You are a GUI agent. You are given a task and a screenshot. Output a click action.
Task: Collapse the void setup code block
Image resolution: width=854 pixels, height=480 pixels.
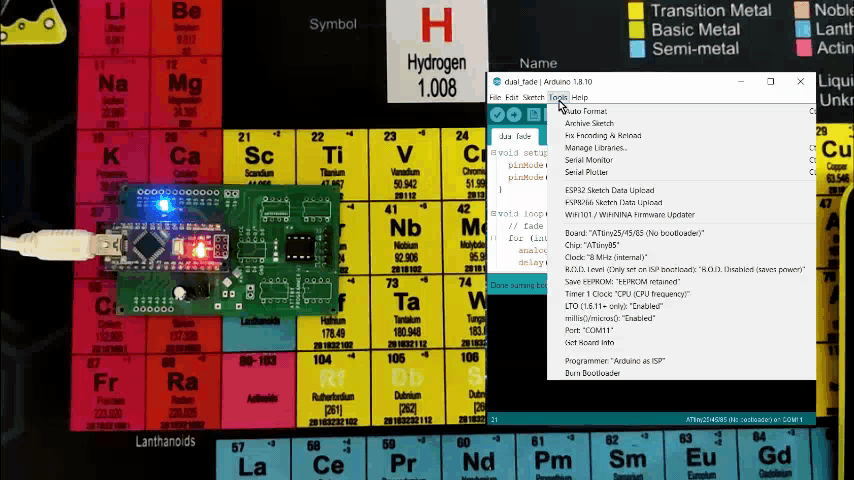(x=493, y=153)
